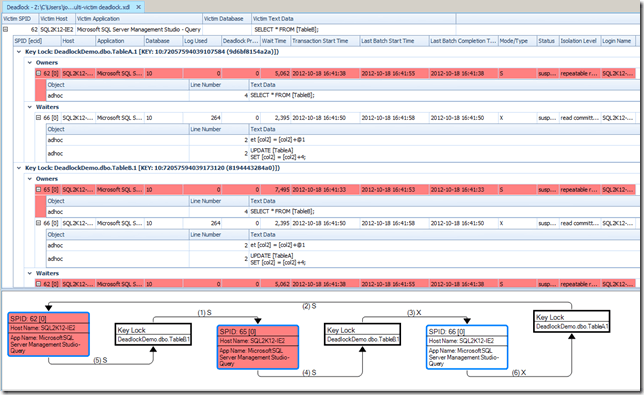Click the (4) S edge label
The width and height of the screenshot is (644, 395).
click(x=309, y=373)
